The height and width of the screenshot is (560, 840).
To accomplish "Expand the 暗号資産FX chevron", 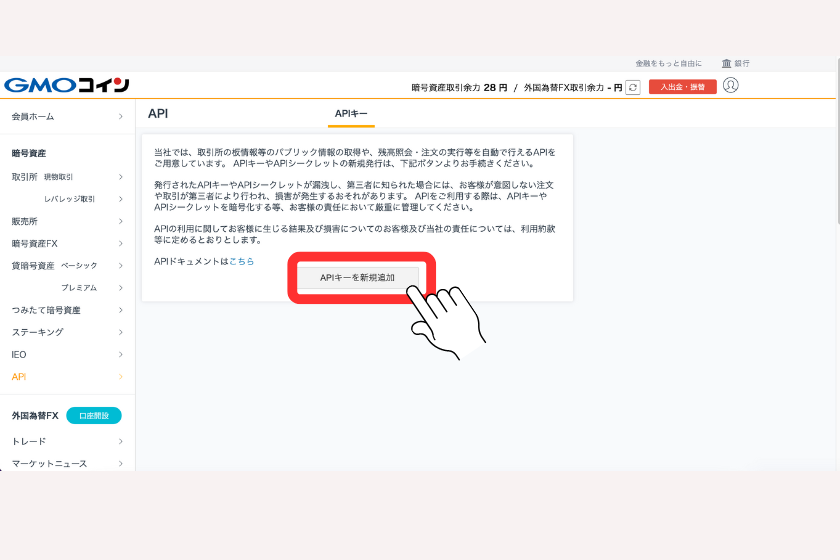I will (x=120, y=243).
